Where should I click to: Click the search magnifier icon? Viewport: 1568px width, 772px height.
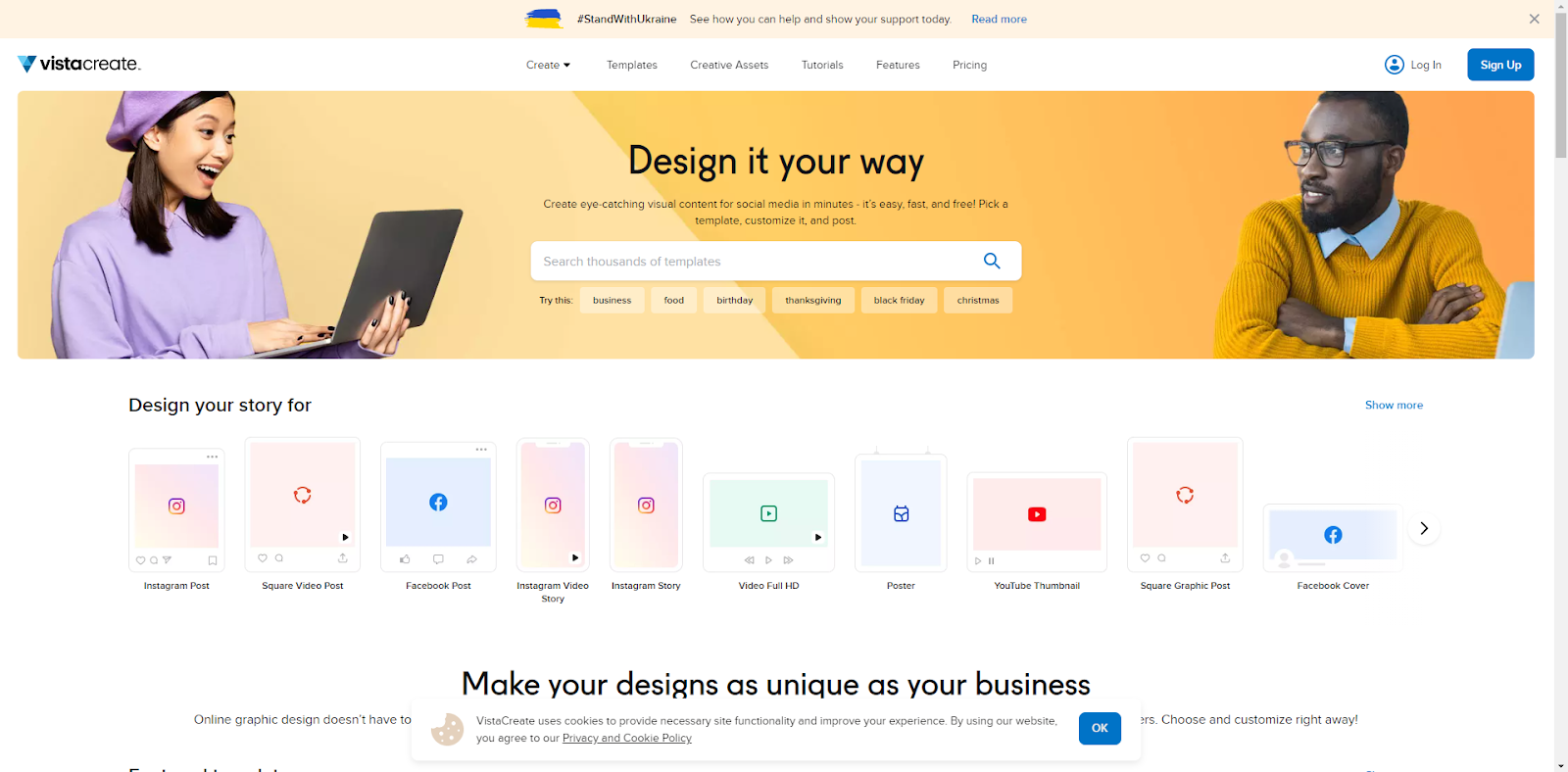pos(992,261)
